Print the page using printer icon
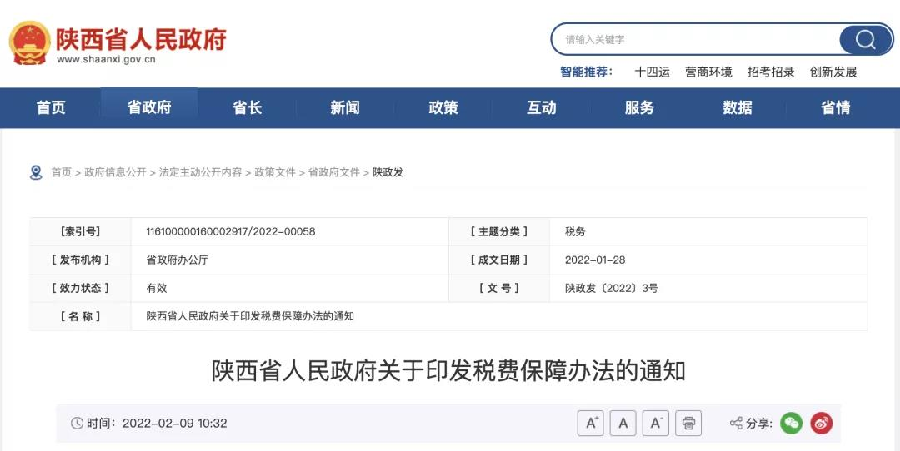 (x=689, y=423)
